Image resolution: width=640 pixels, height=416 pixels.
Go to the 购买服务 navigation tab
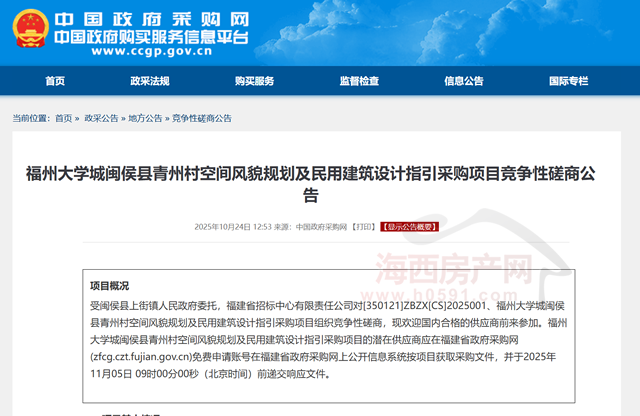pos(254,81)
